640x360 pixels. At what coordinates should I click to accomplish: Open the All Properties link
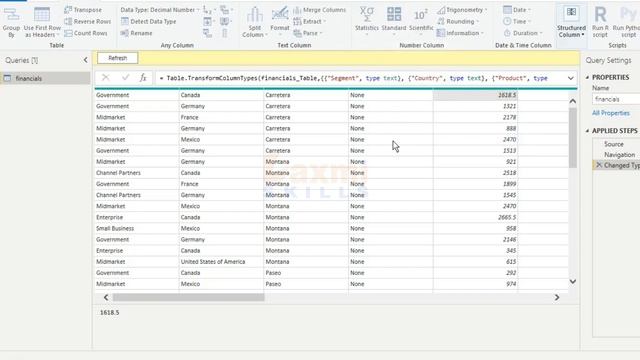(611, 113)
